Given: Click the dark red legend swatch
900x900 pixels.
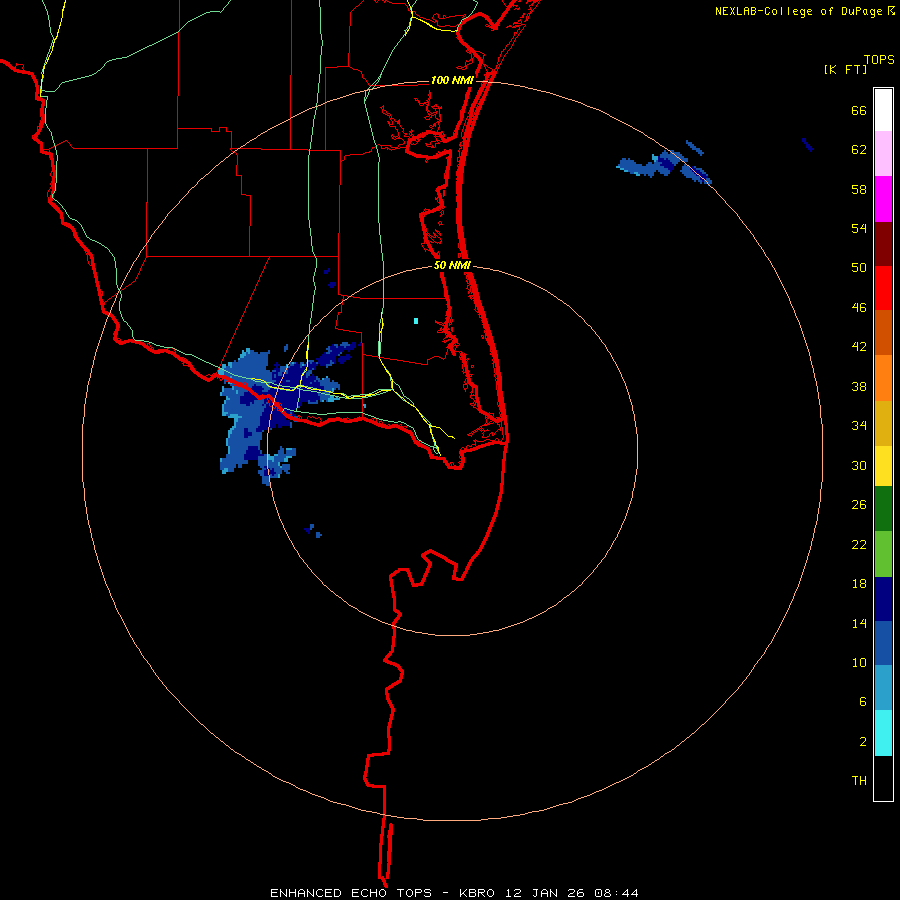Looking at the screenshot, I should [883, 243].
